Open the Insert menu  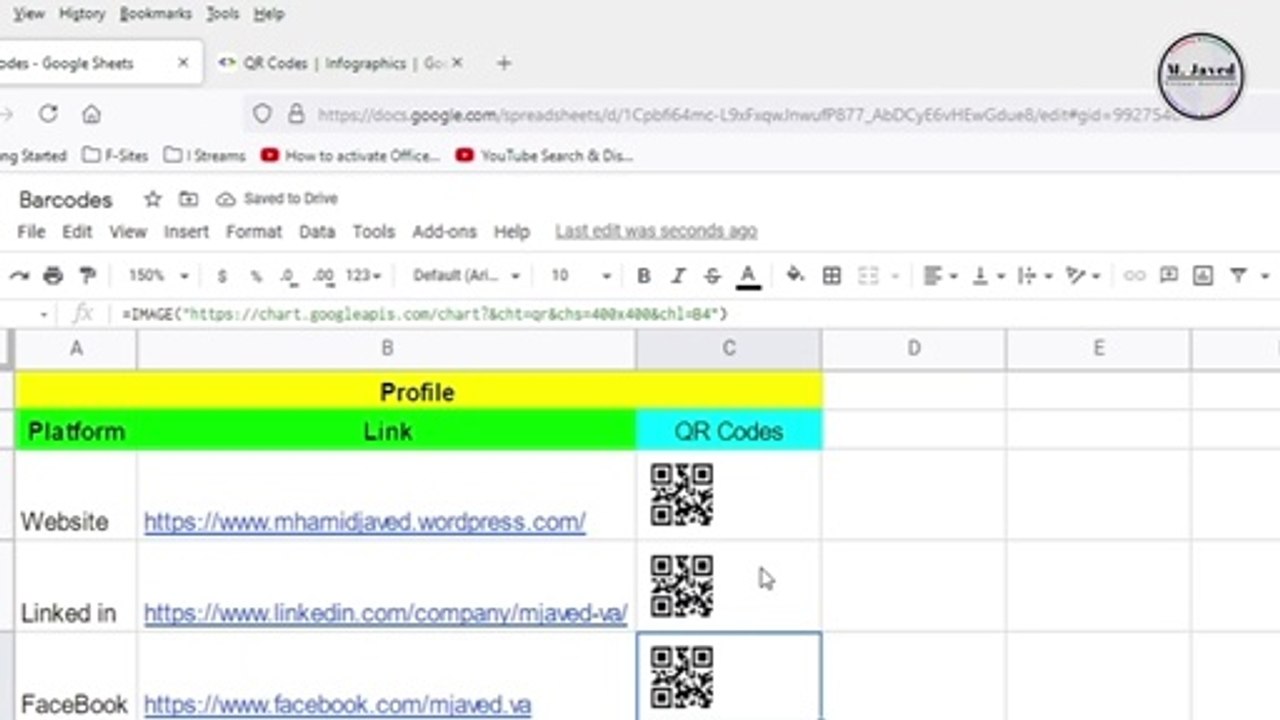(186, 231)
